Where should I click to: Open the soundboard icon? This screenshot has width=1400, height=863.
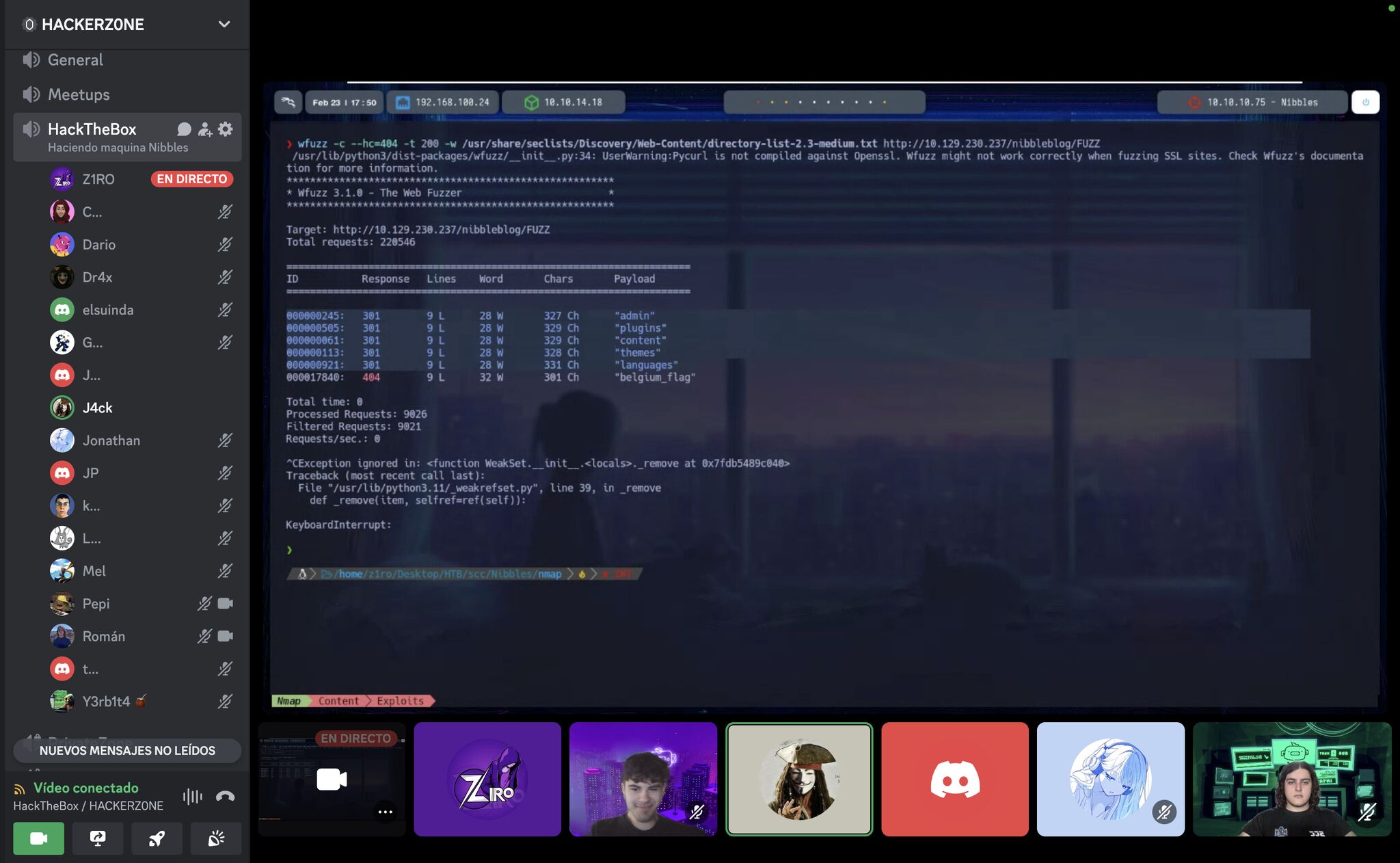tap(216, 838)
